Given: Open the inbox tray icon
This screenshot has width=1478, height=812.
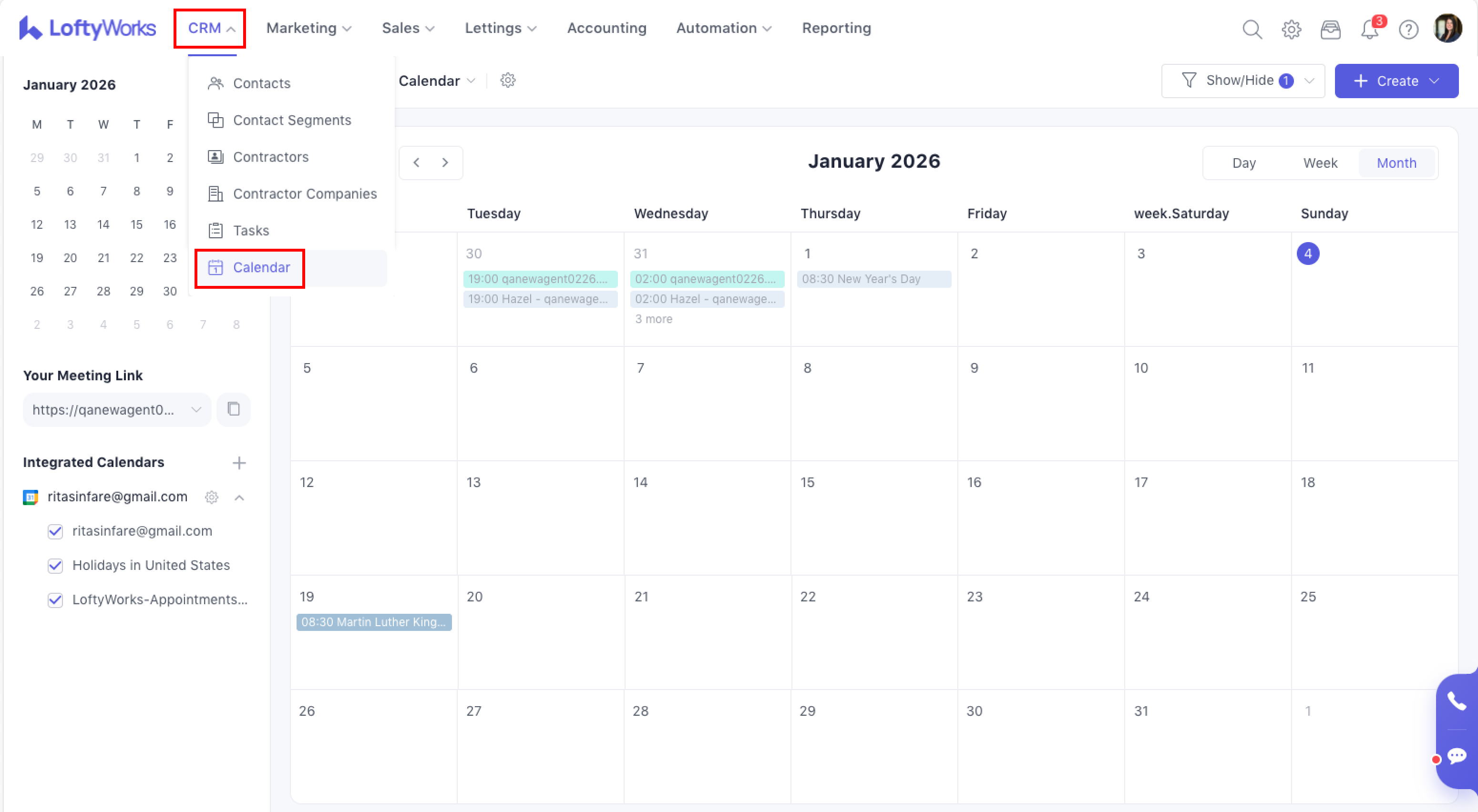Looking at the screenshot, I should tap(1330, 29).
